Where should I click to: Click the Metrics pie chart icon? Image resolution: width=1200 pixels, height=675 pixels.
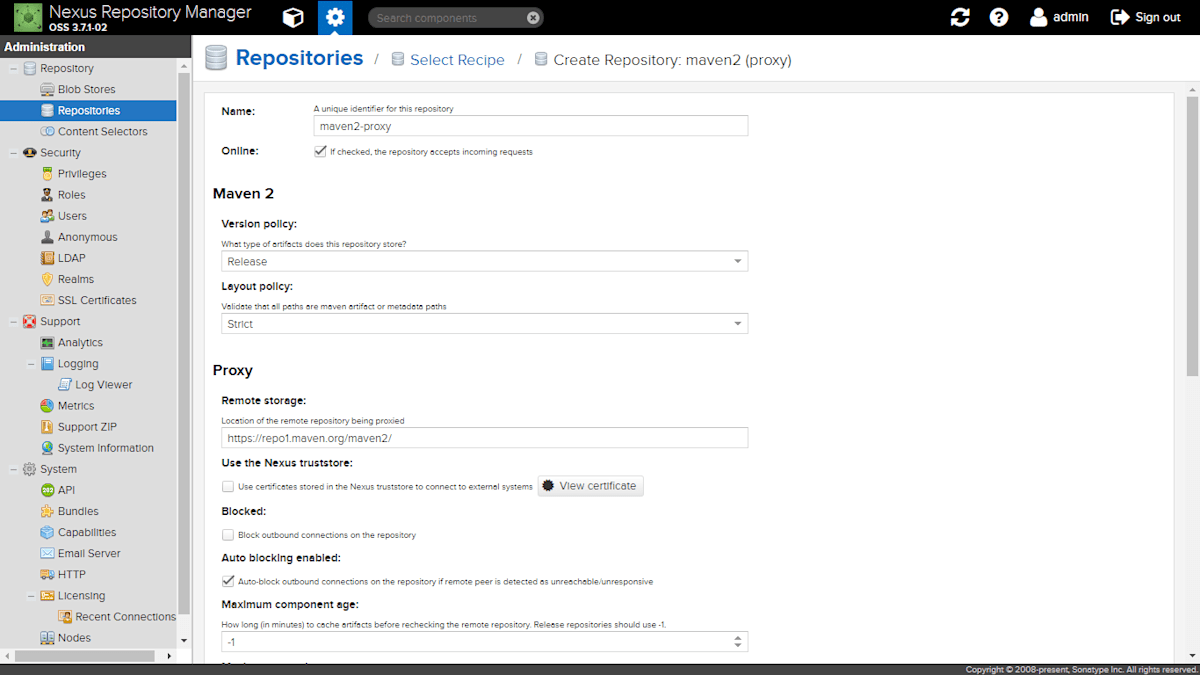pos(47,406)
